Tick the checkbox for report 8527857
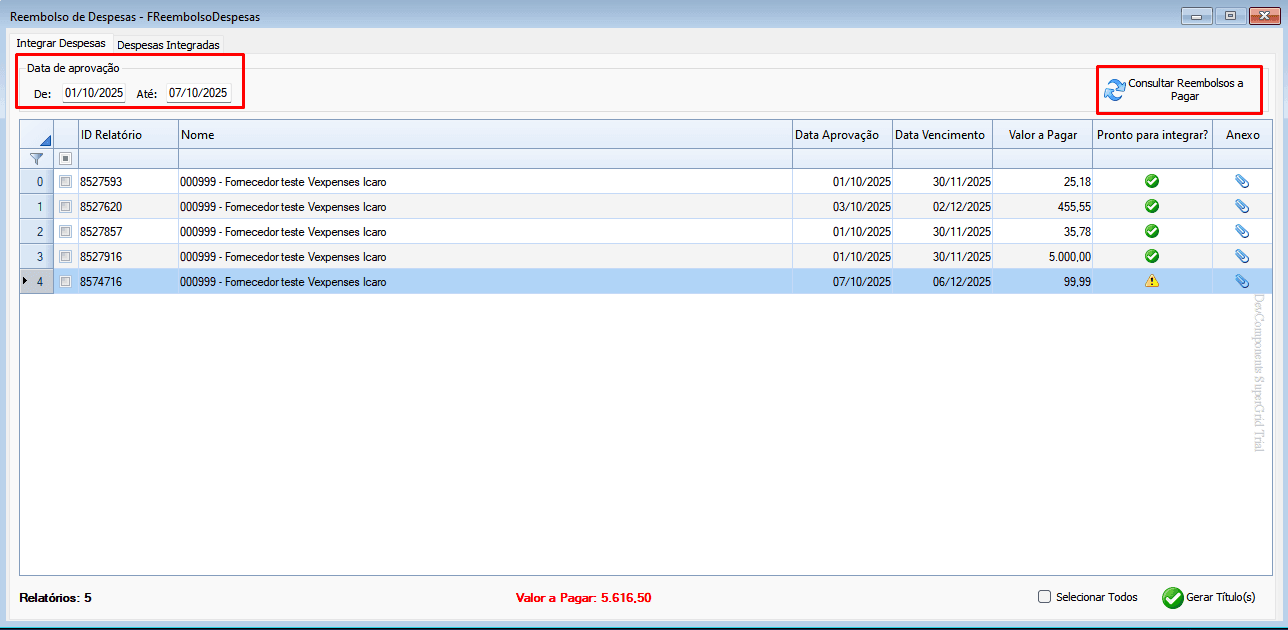Screen dimensions: 1288x630 pos(65,231)
